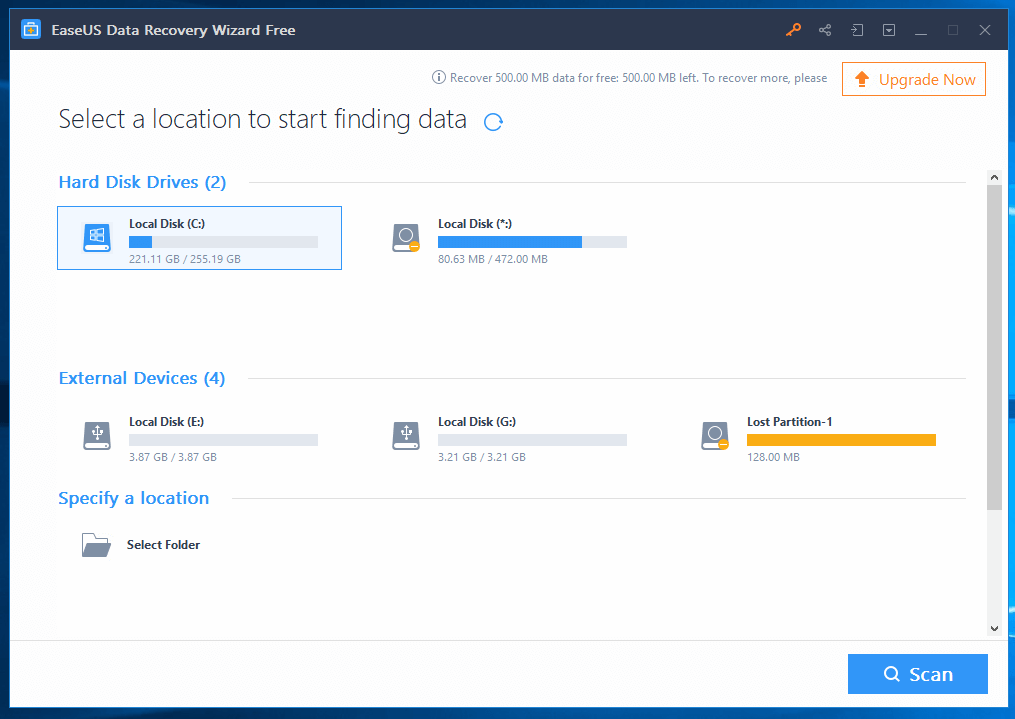Click the Hard Disk Drives (2) heading
This screenshot has width=1015, height=719.
[142, 183]
